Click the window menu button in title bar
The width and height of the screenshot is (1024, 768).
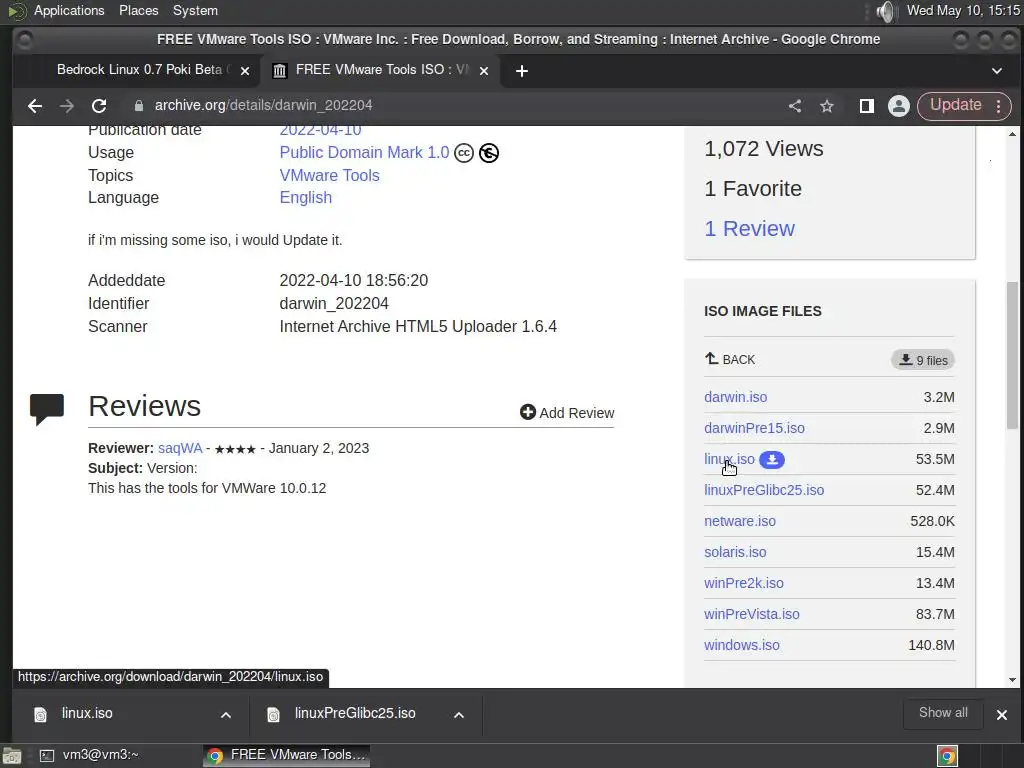[24, 40]
